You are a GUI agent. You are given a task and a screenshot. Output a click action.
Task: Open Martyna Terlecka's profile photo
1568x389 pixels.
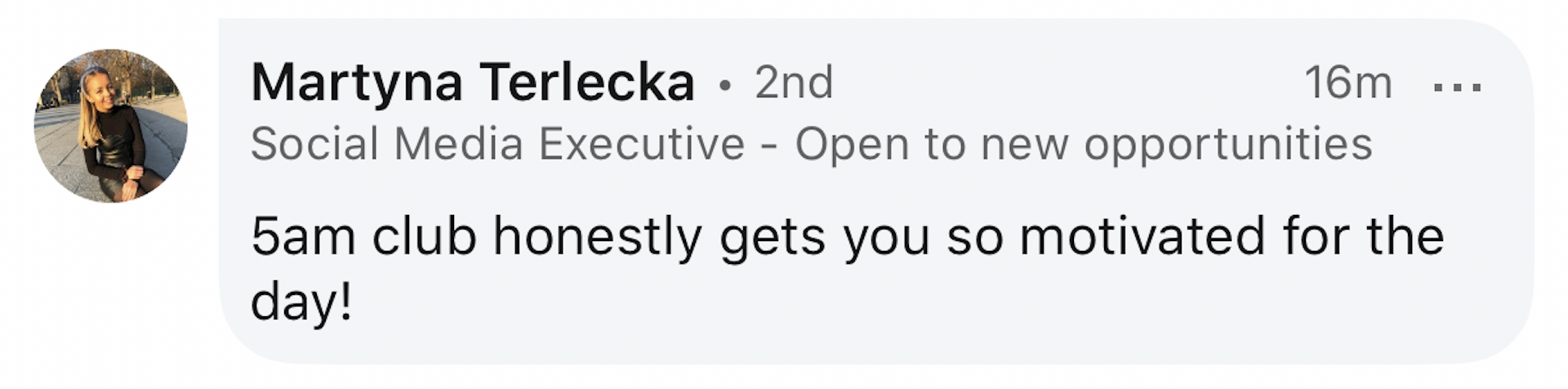tap(110, 125)
